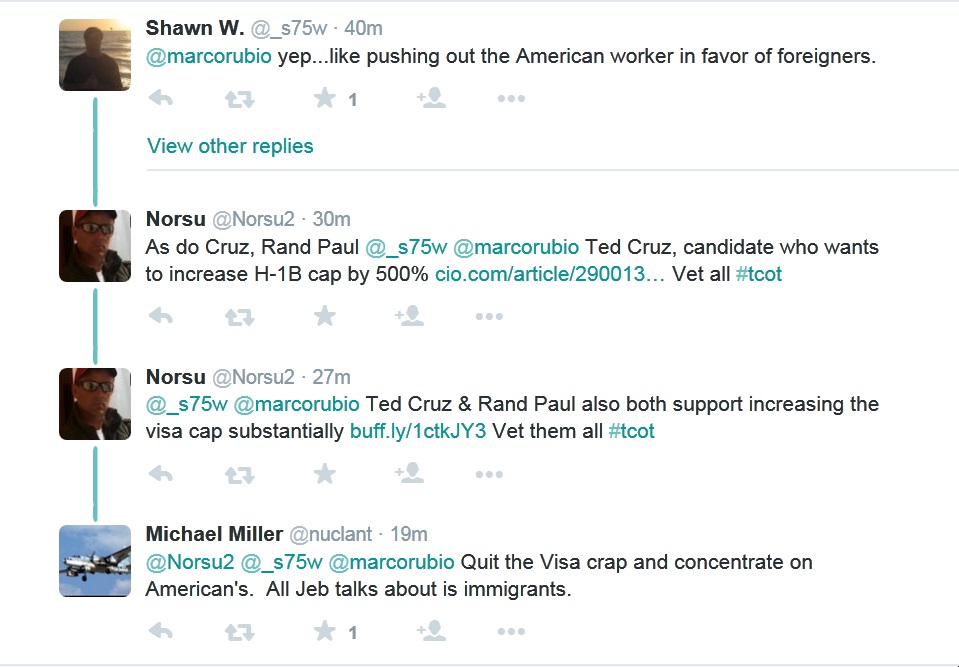Favorite Shawn W.'s tweet with the star
The image size is (959, 667).
point(324,98)
